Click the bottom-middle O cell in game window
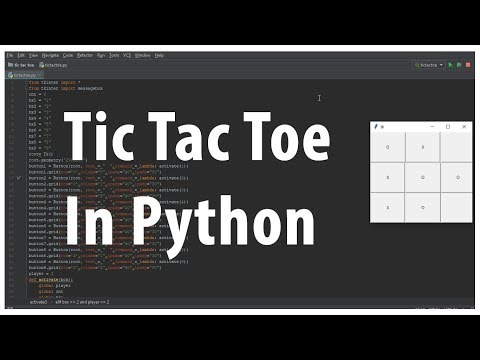The width and height of the screenshot is (480, 360). coord(423,207)
